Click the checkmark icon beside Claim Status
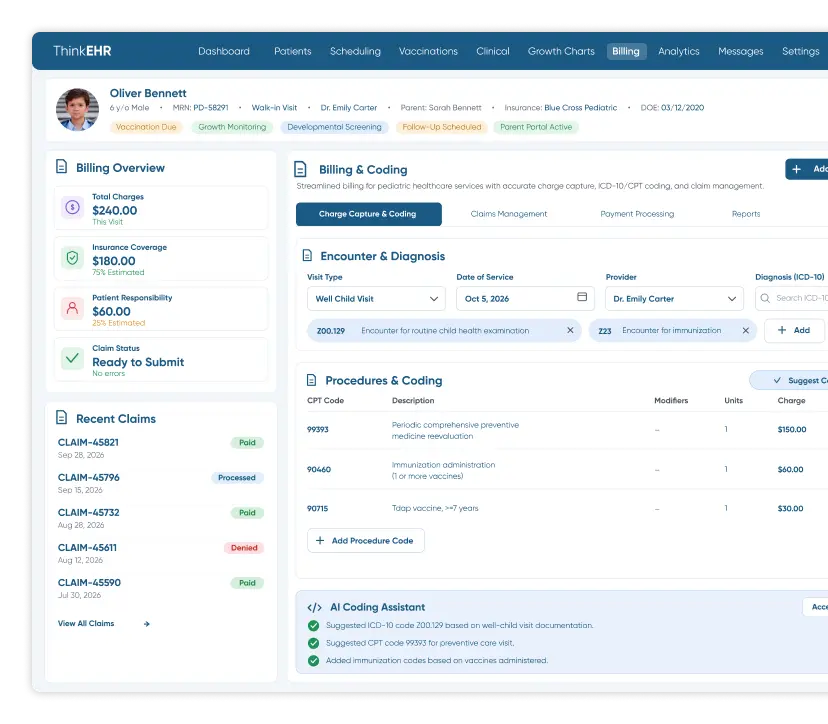828x724 pixels. [72, 359]
